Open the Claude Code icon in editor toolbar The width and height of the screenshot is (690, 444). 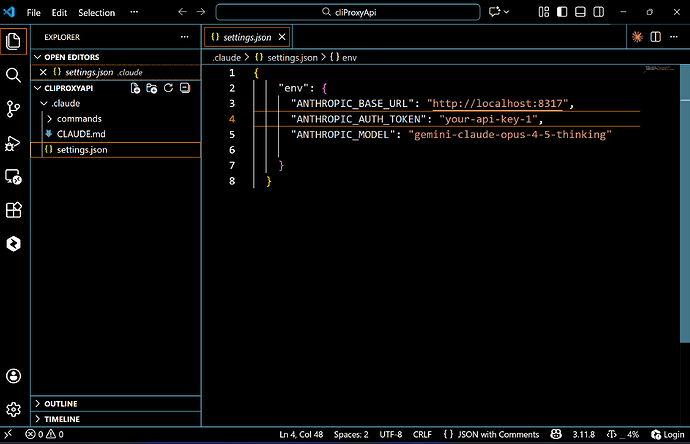(637, 37)
